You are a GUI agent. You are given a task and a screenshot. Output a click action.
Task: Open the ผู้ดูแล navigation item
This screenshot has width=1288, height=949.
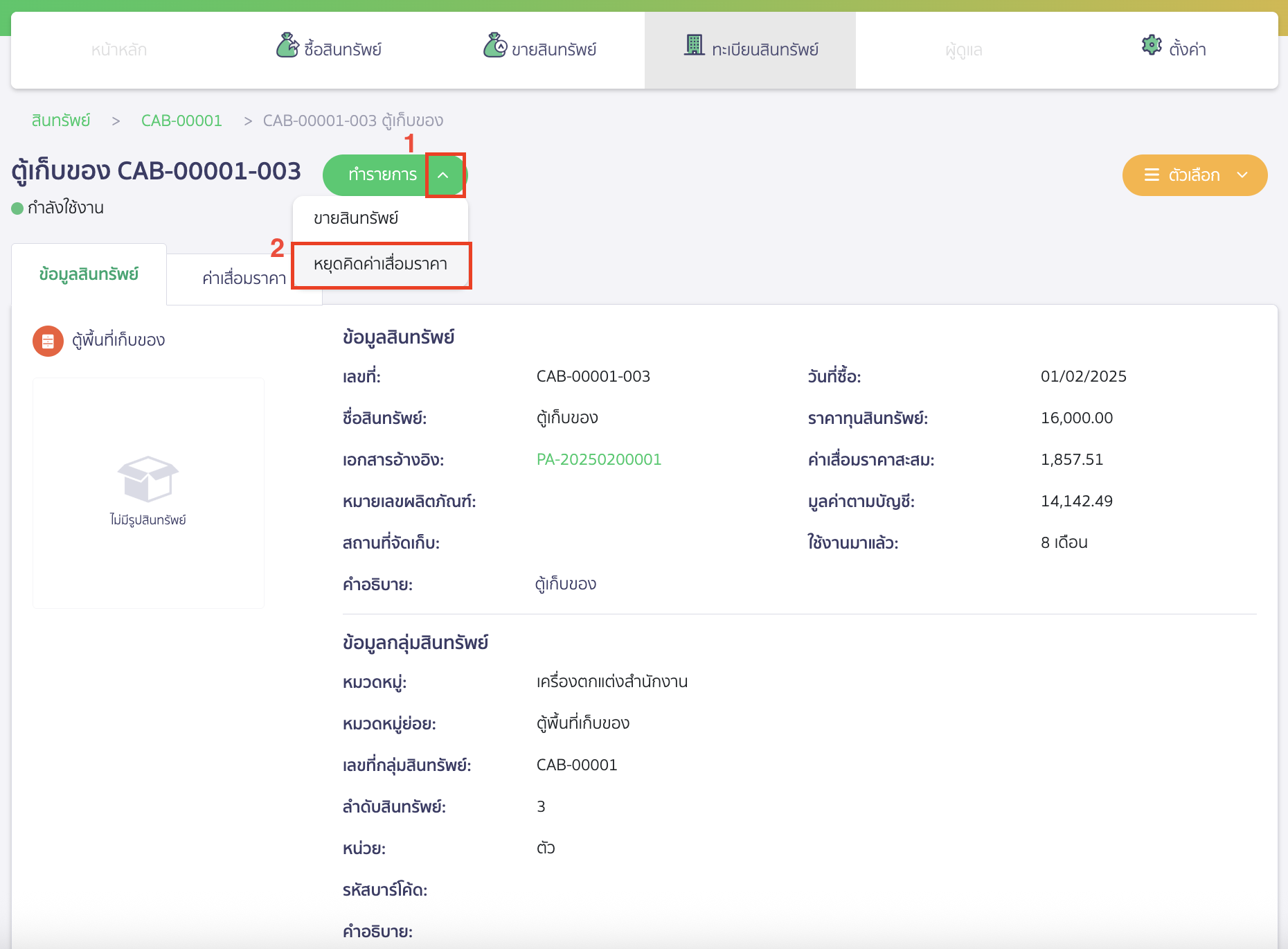pyautogui.click(x=963, y=50)
